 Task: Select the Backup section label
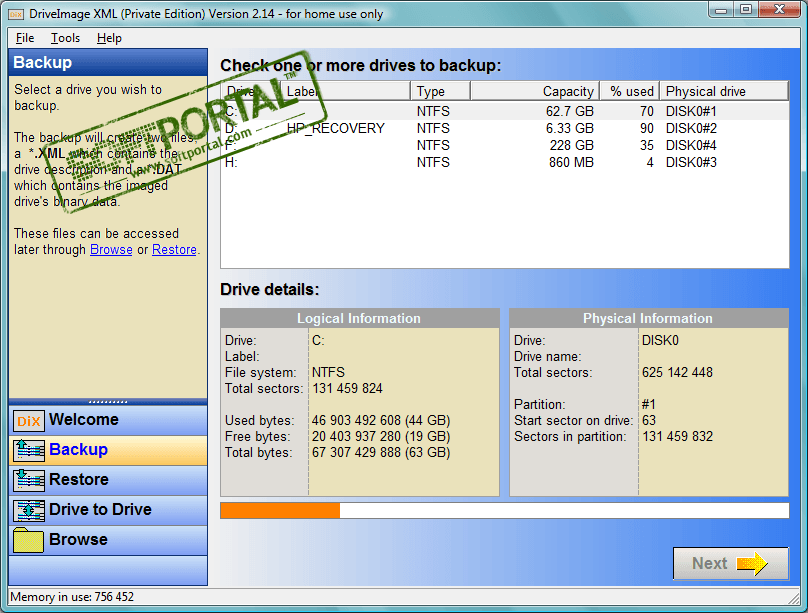(x=78, y=449)
